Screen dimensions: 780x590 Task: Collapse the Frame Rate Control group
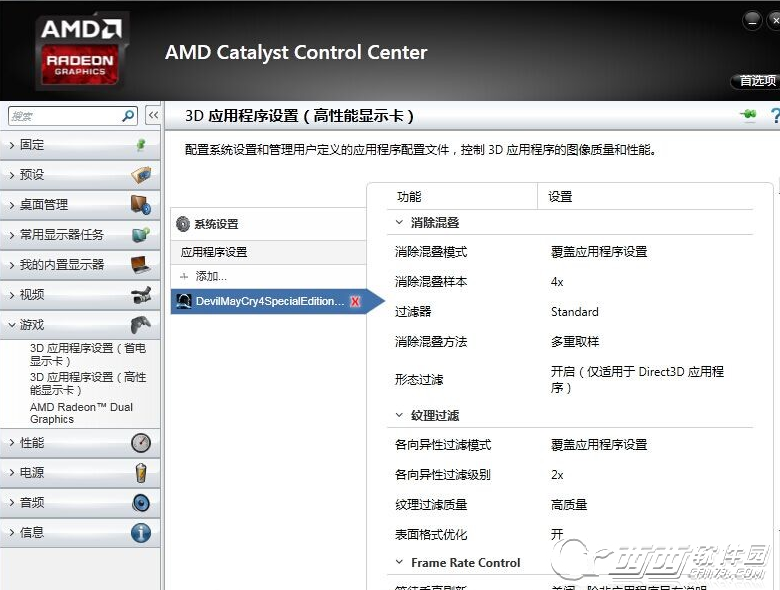[399, 562]
